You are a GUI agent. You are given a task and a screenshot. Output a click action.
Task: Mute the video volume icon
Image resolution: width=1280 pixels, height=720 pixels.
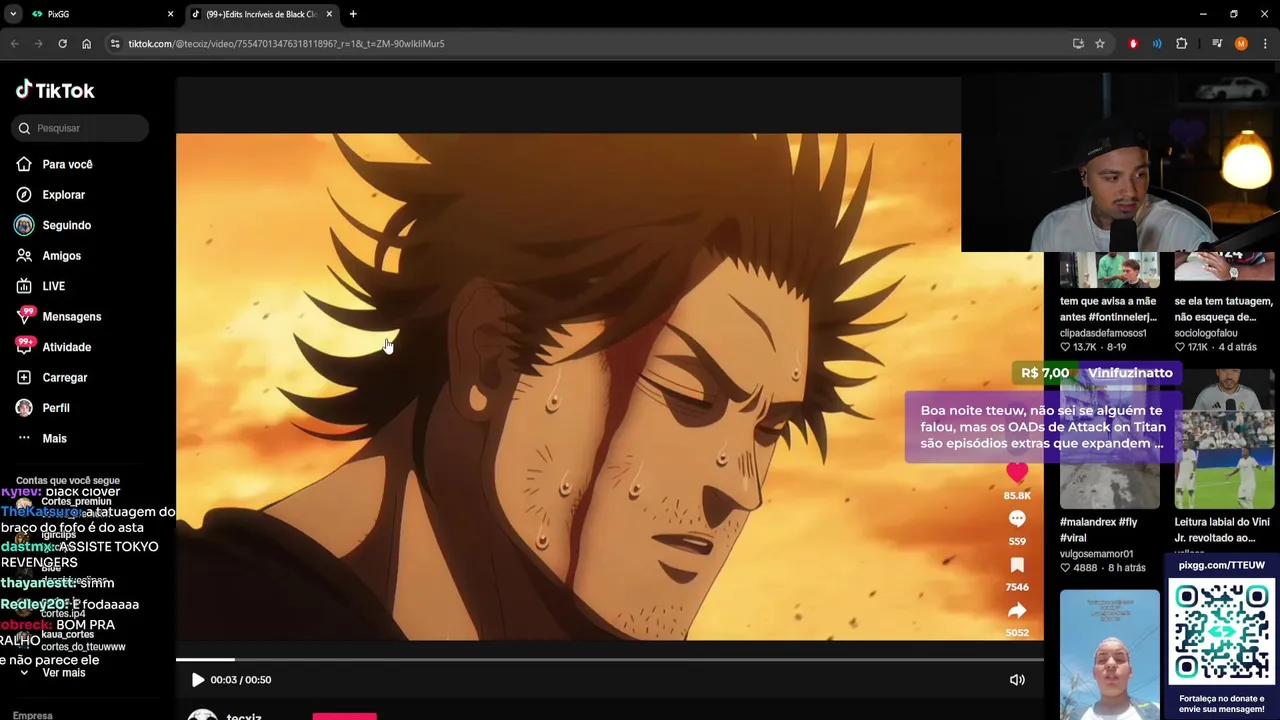[x=1017, y=680]
